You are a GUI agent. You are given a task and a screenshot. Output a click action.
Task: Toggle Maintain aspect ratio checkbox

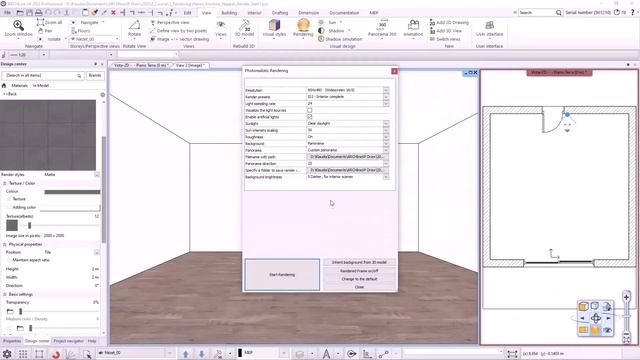pos(9,260)
